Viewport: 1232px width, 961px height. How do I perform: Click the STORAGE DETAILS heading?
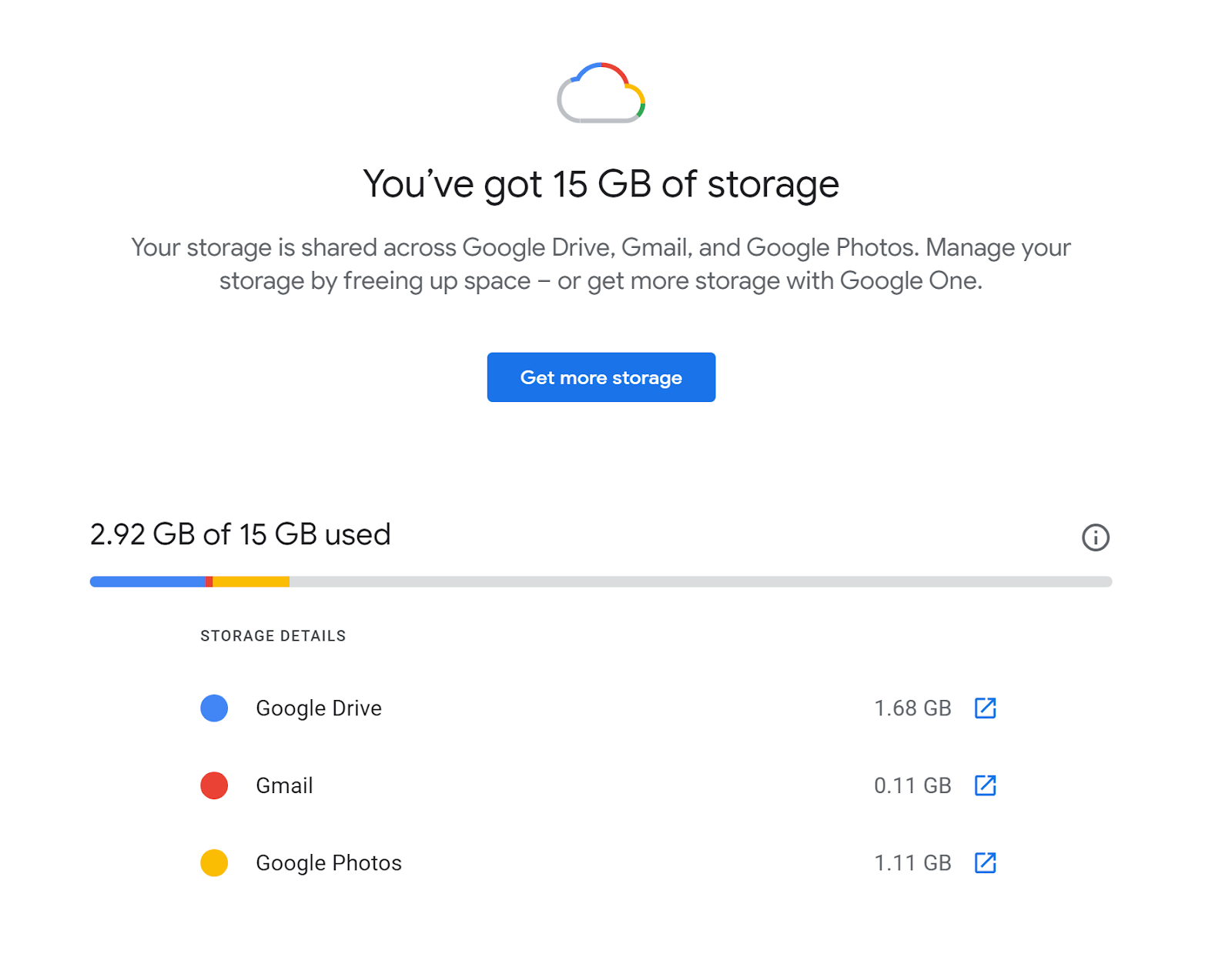273,636
